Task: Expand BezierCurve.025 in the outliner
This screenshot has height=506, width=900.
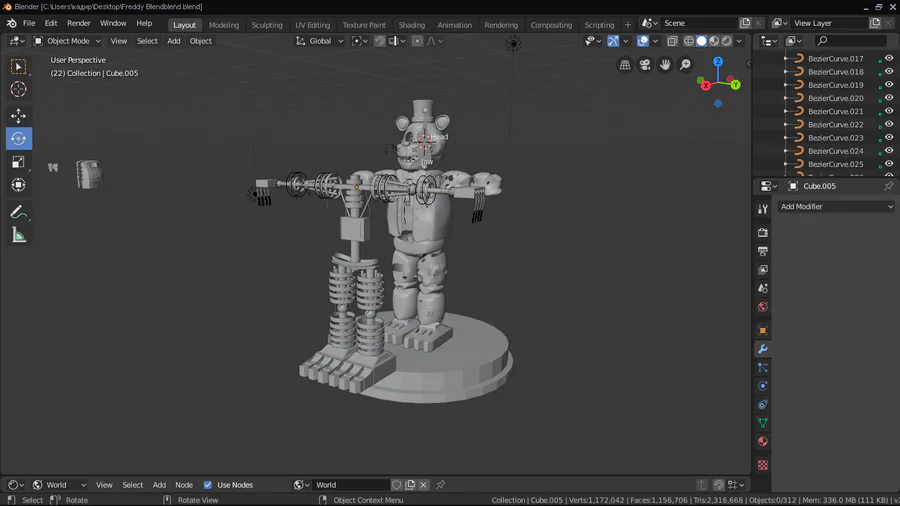Action: [786, 164]
